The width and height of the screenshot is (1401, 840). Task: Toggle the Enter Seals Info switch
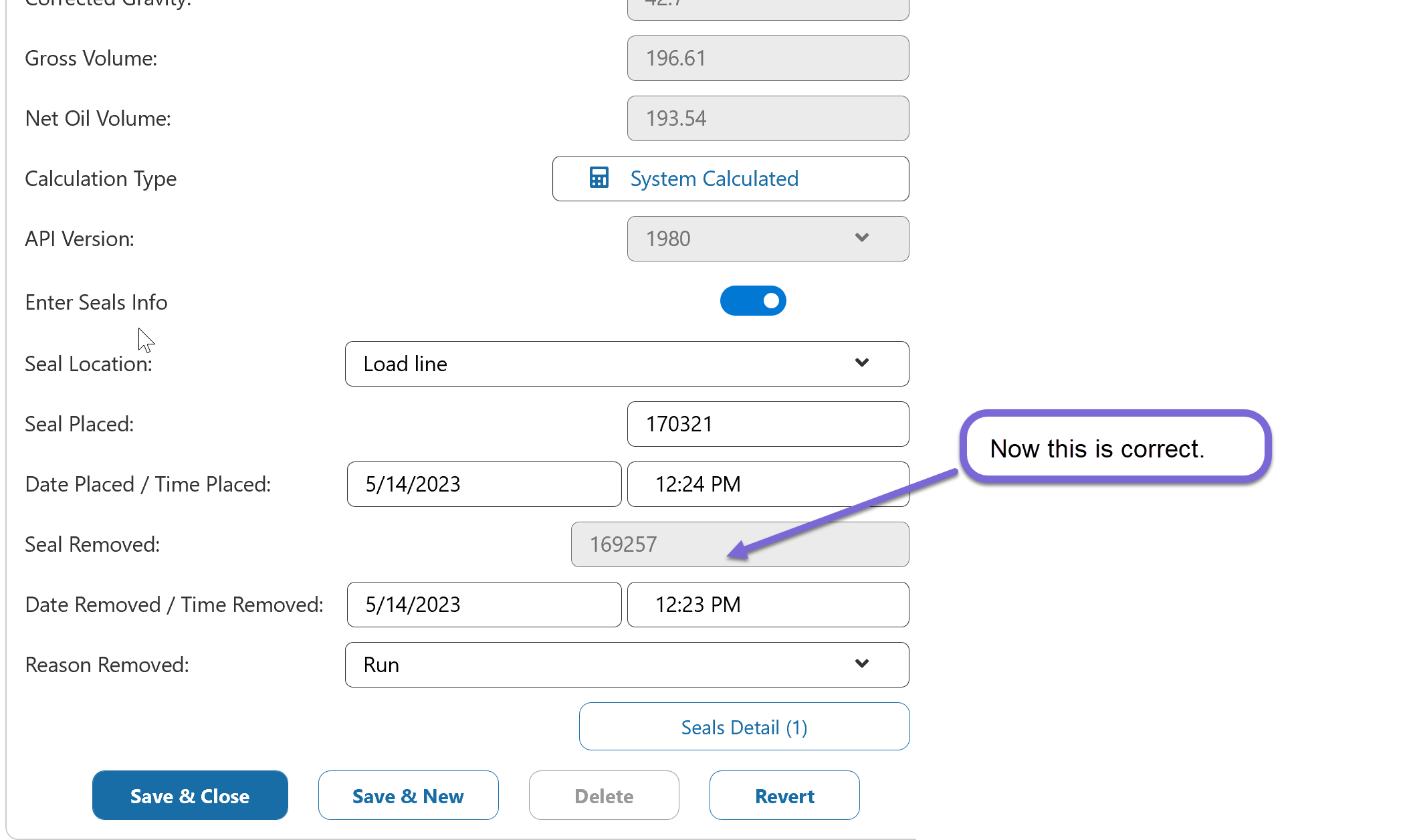point(752,301)
